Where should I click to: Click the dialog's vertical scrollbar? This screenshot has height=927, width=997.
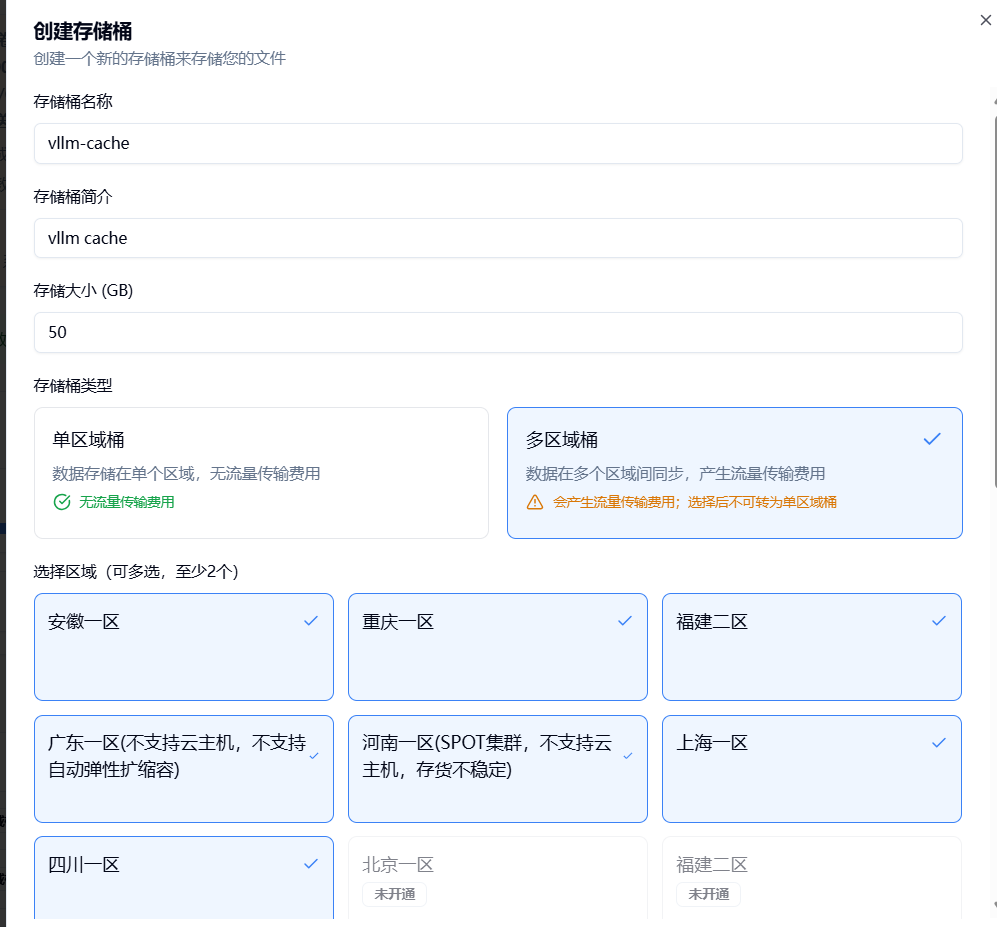(993, 500)
